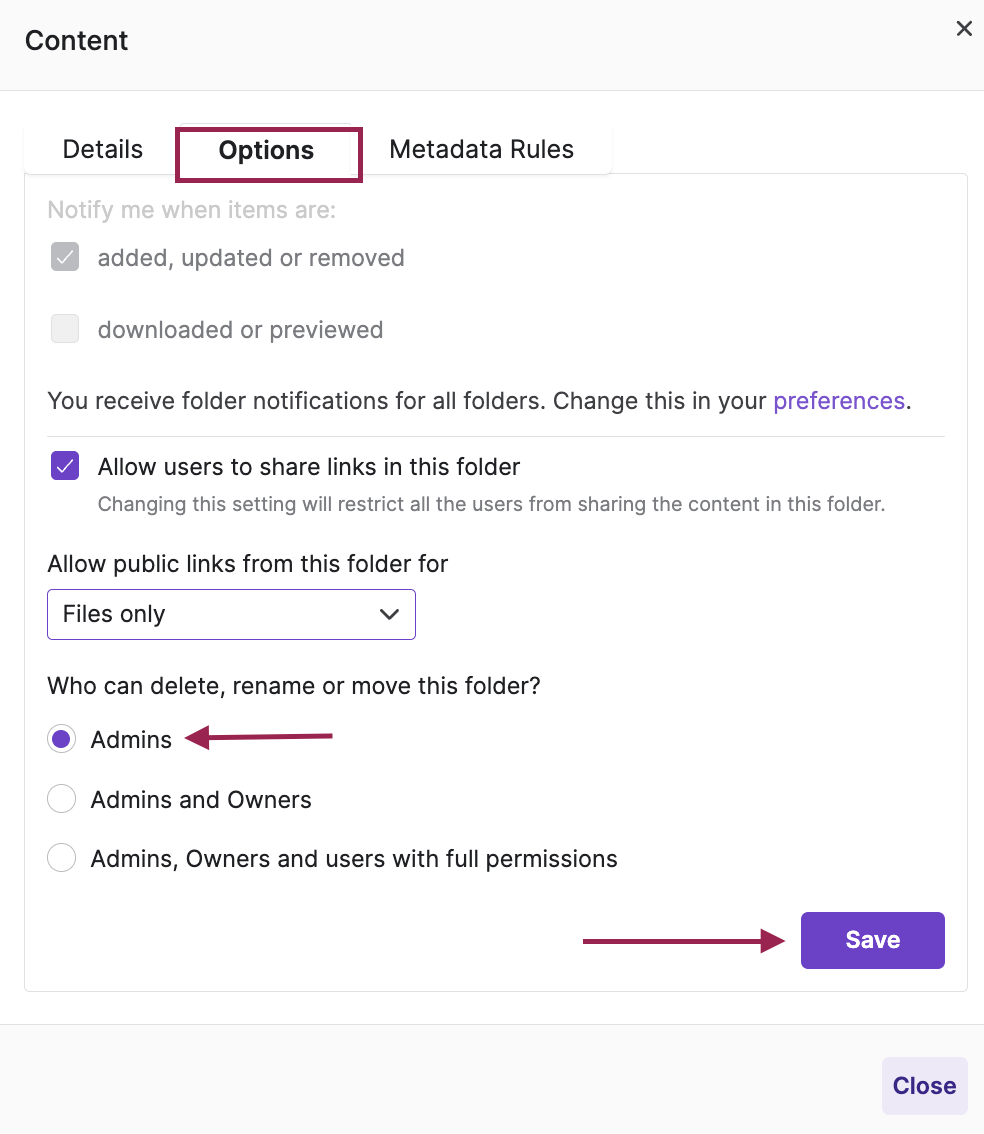The height and width of the screenshot is (1134, 984).
Task: Select the full permissions users radio option
Action: coord(62,858)
